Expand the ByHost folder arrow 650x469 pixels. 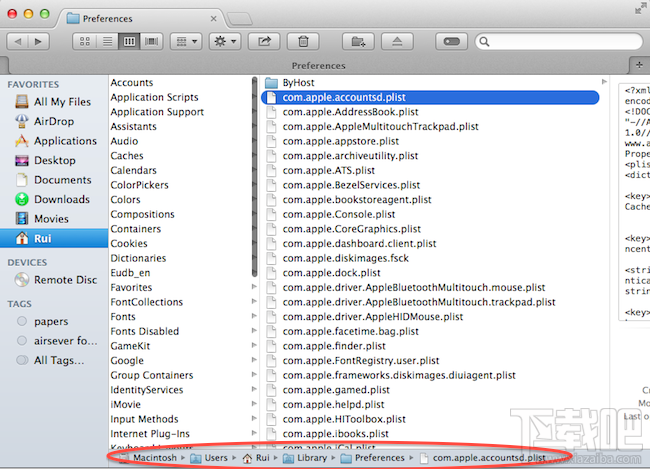coord(604,82)
